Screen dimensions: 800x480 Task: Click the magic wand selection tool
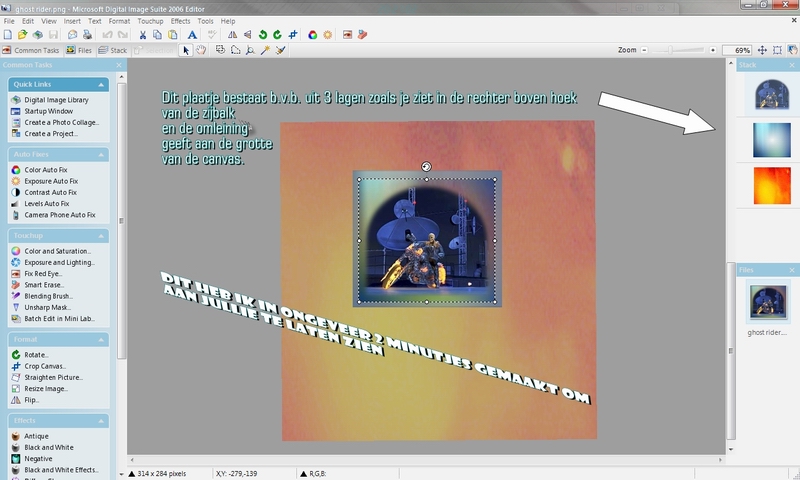click(265, 49)
